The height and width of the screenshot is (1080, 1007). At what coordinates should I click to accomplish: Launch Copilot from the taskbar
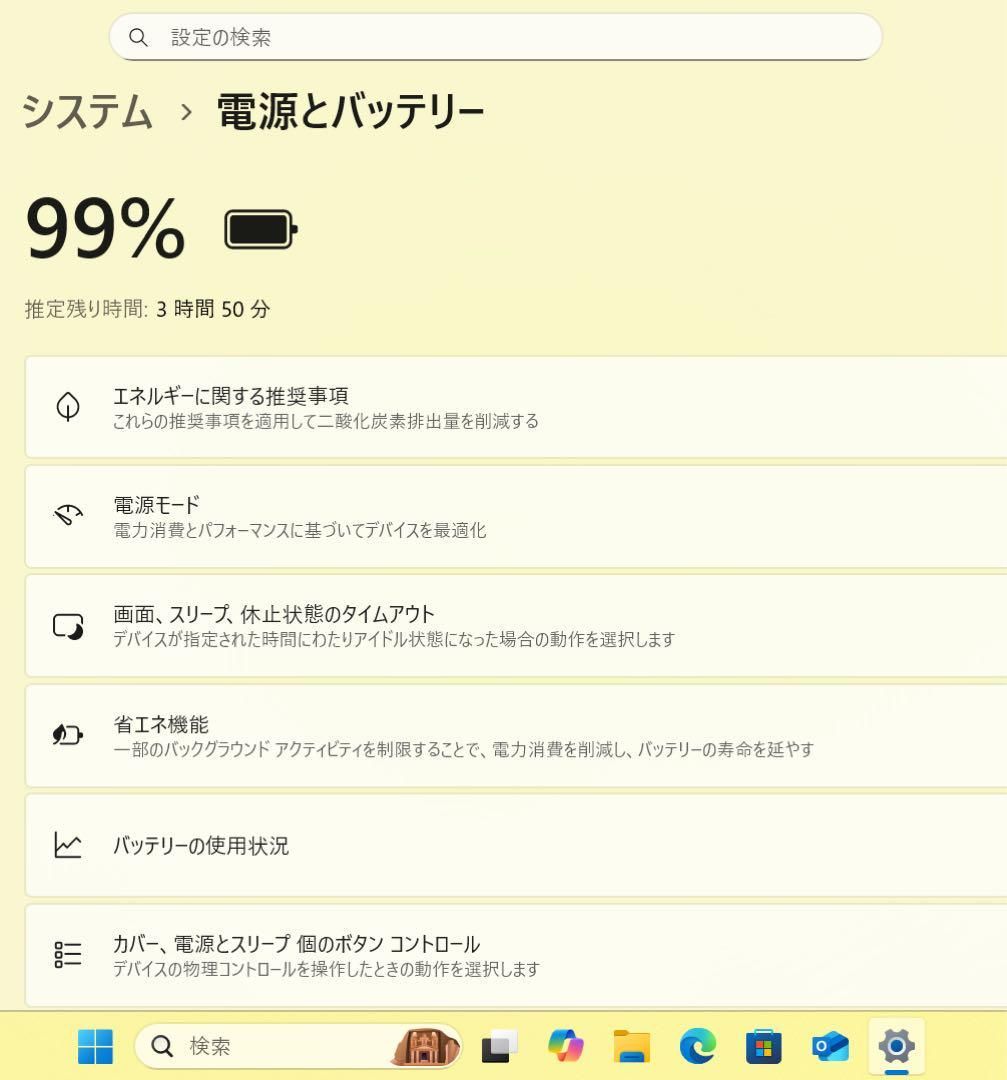pos(566,1046)
